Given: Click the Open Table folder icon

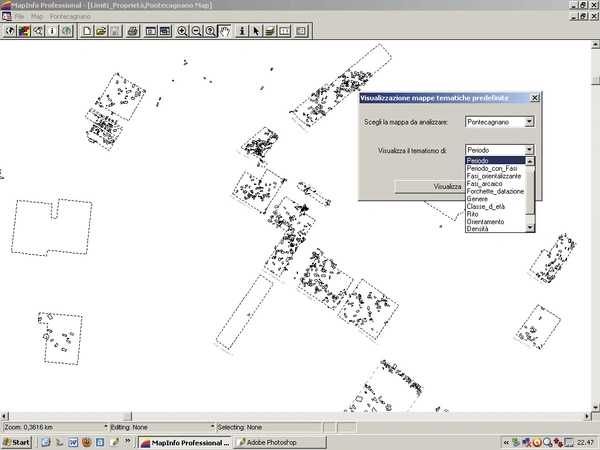Looking at the screenshot, I should pyautogui.click(x=102, y=31).
